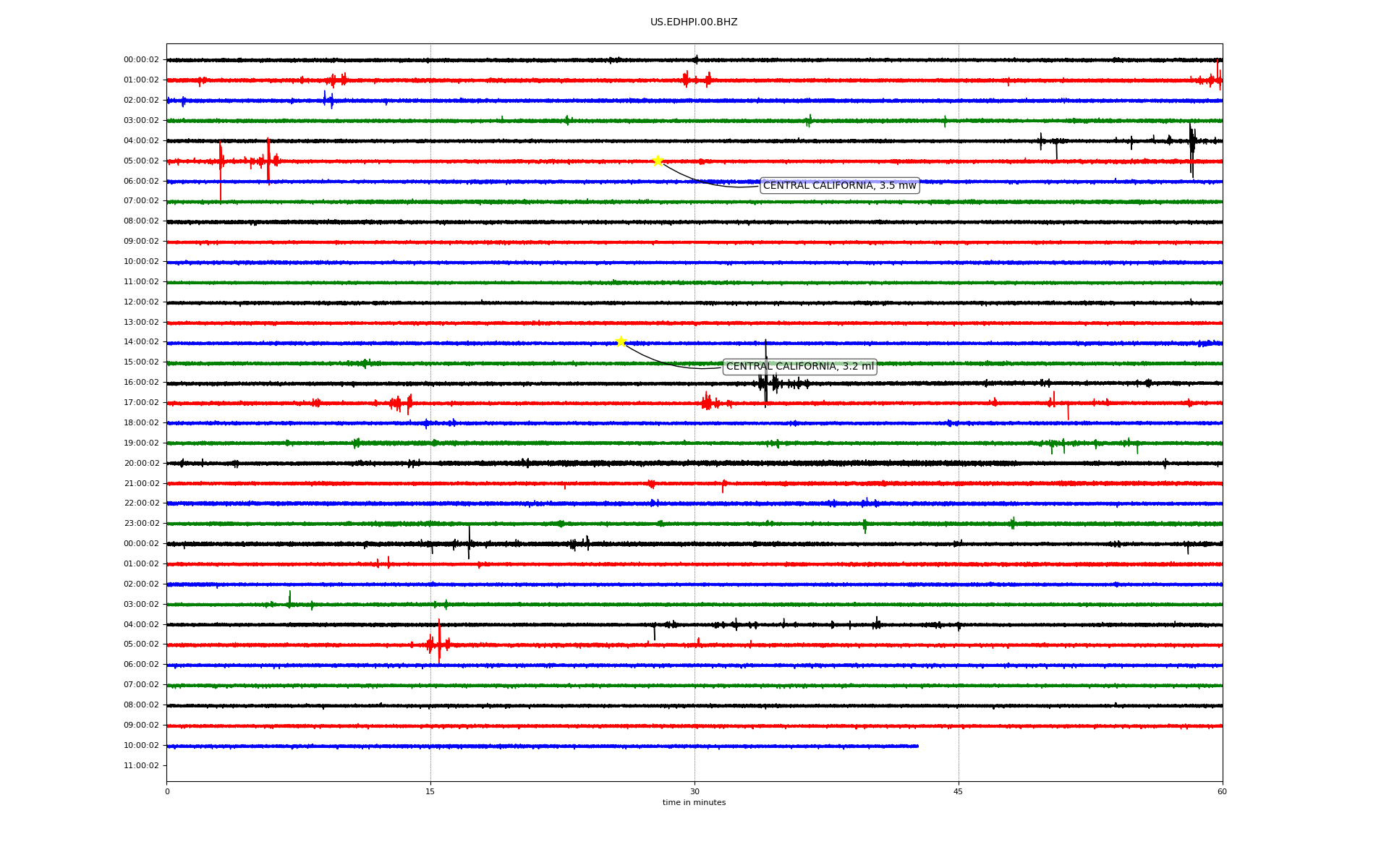Click the end of the final blue 10:00:02 trace
1389x868 pixels.
[917, 746]
